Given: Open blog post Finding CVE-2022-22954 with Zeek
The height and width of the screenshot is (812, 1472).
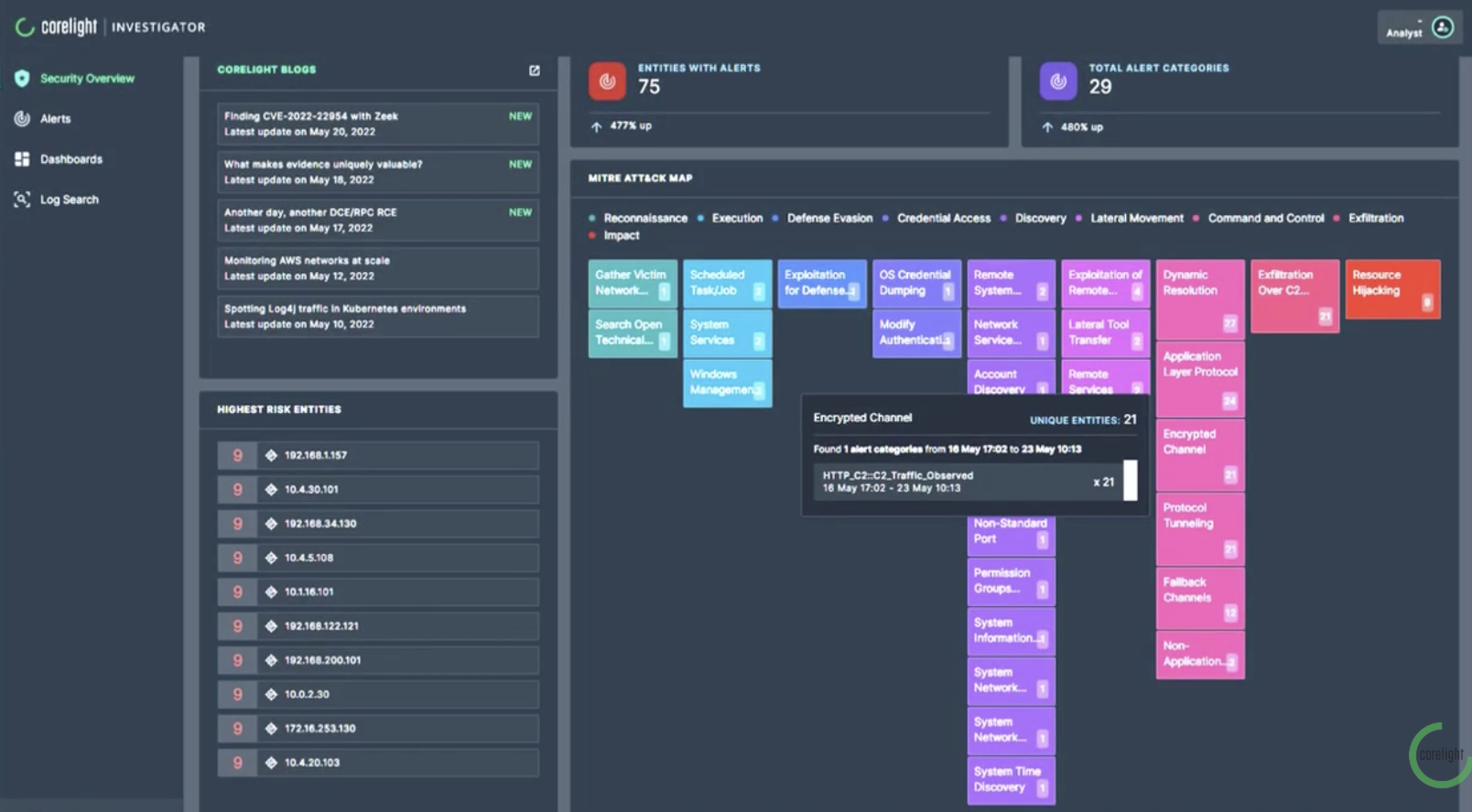Looking at the screenshot, I should [x=378, y=124].
